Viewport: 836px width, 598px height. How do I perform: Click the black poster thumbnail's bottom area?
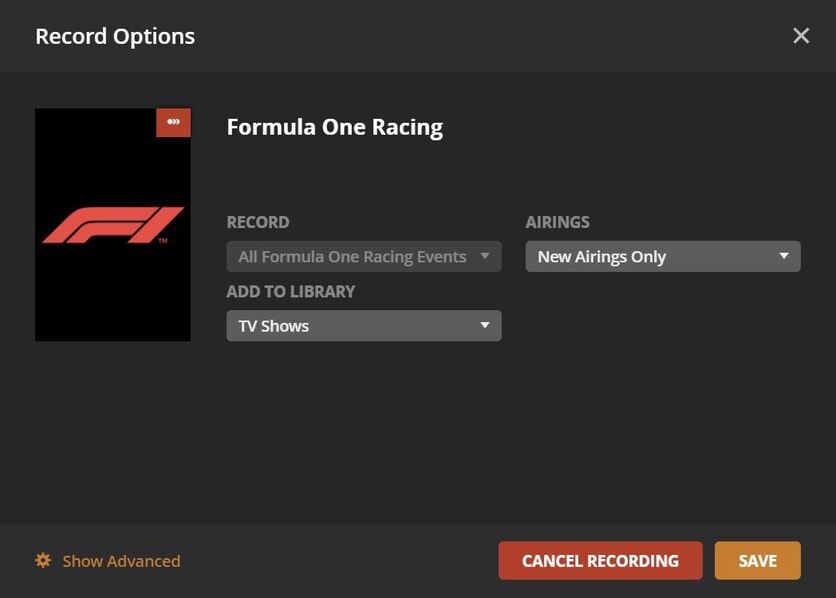(112, 310)
